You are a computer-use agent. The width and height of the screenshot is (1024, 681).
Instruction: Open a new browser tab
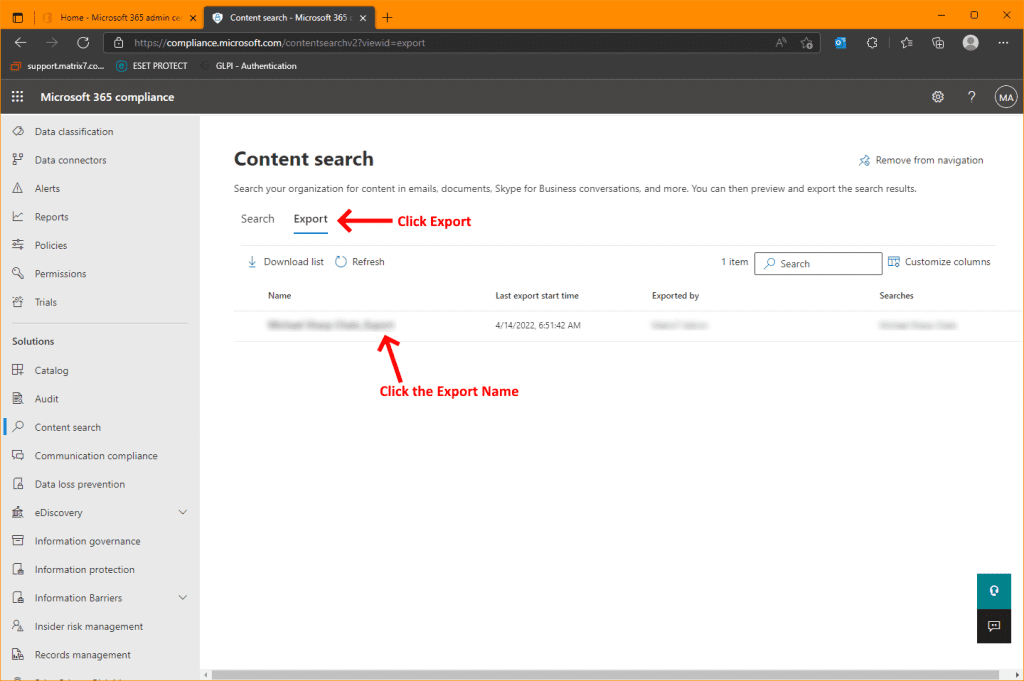click(387, 18)
